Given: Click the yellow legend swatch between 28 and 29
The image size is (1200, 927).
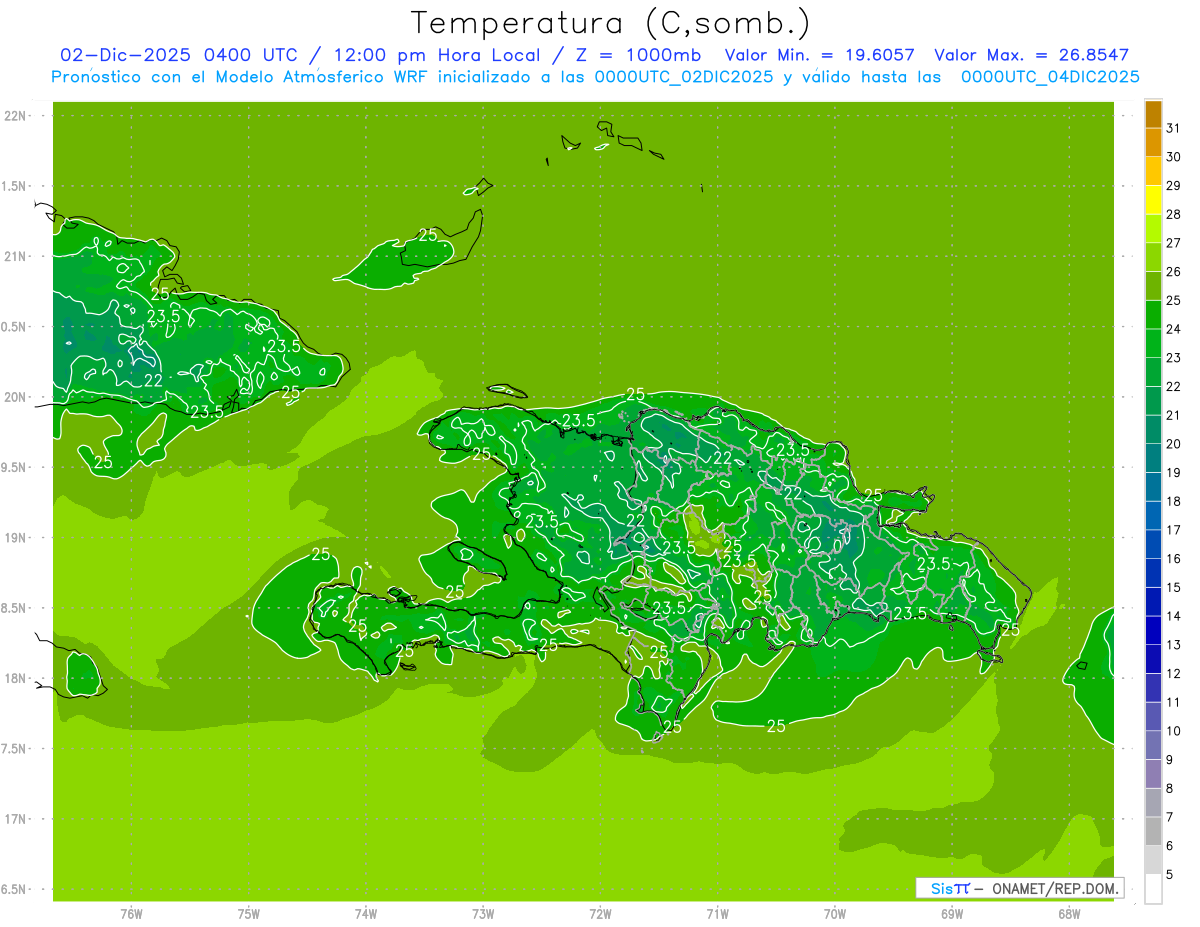Looking at the screenshot, I should point(1153,200).
